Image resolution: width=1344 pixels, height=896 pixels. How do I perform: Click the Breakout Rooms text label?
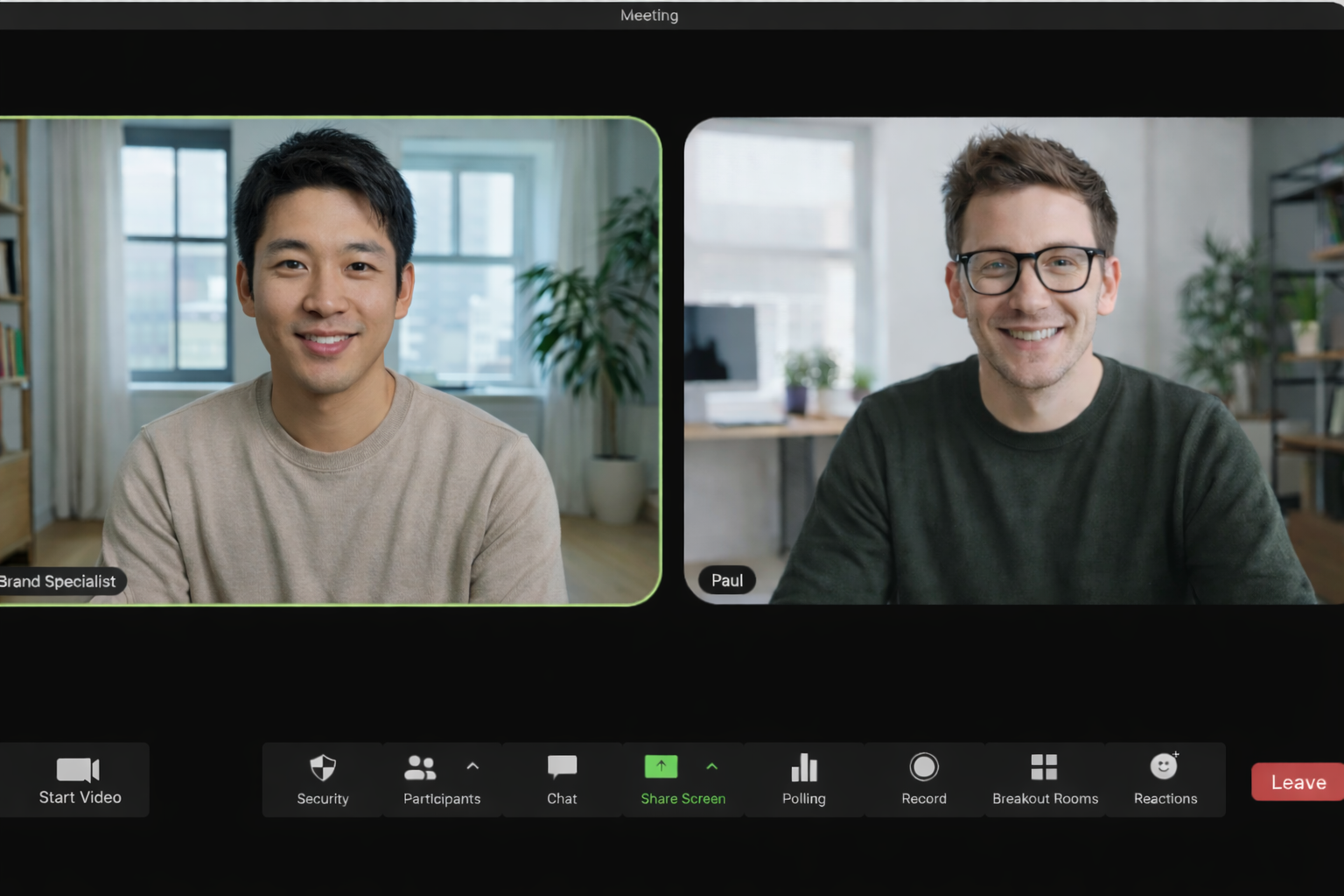[x=1045, y=799]
